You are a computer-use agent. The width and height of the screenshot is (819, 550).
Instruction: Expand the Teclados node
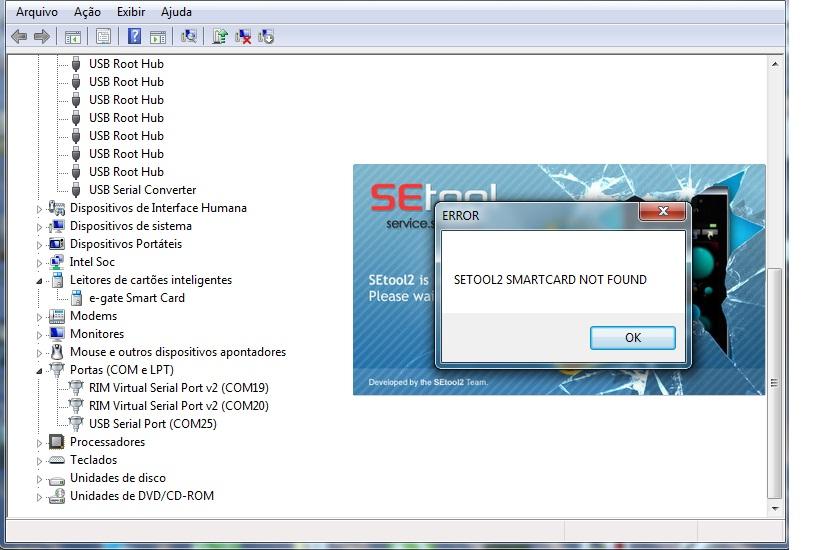click(x=39, y=461)
